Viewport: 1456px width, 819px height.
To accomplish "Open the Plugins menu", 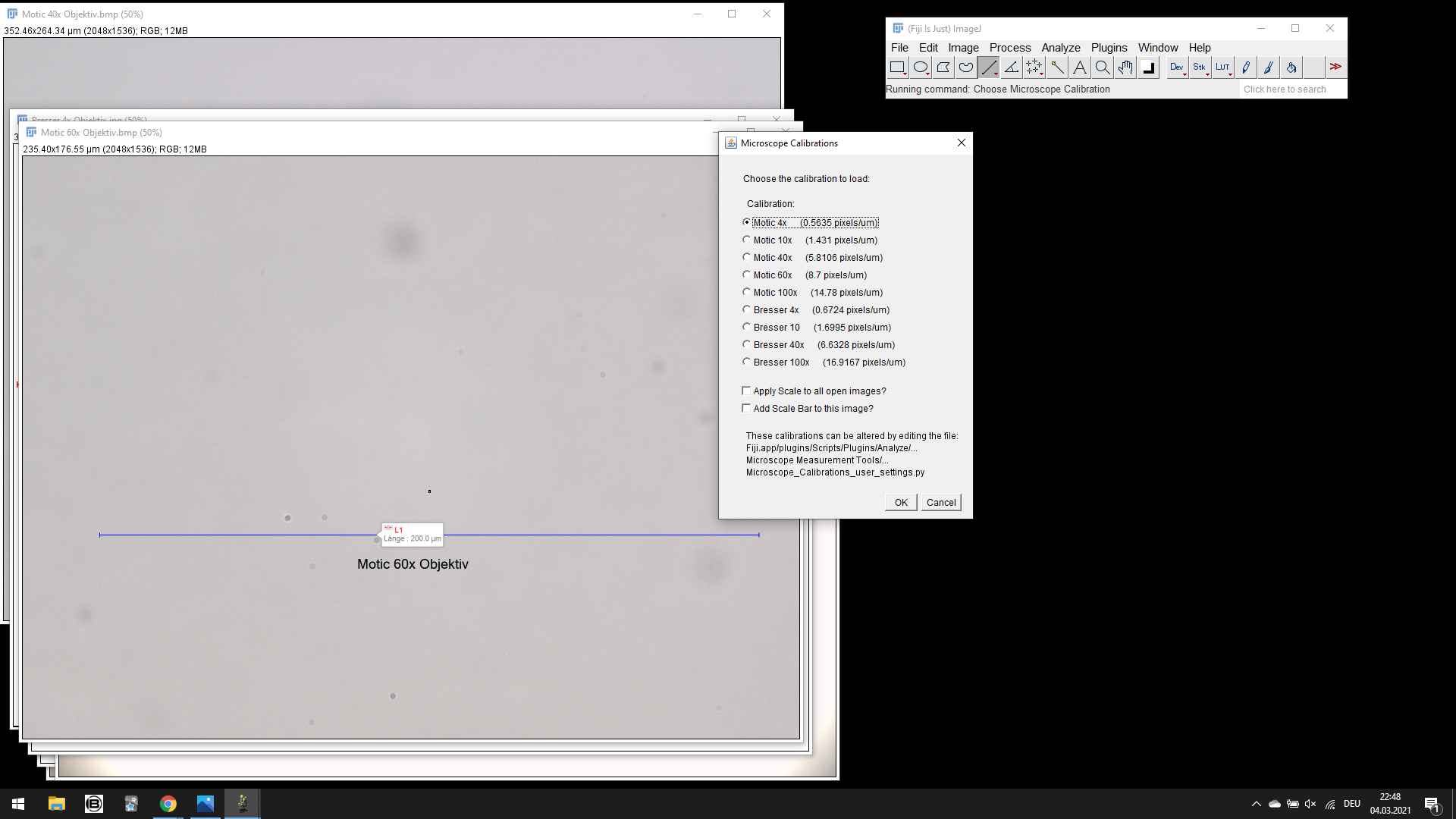I will coord(1109,48).
